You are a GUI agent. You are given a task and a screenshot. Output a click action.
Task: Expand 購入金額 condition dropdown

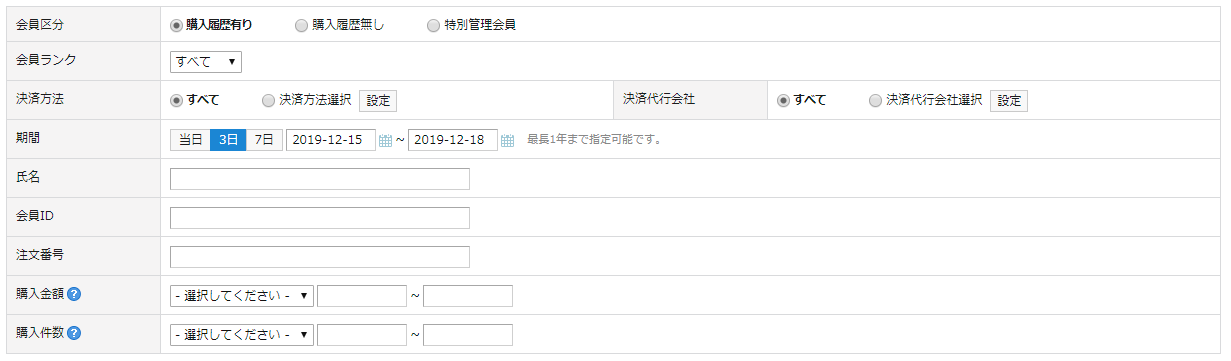[x=242, y=296]
